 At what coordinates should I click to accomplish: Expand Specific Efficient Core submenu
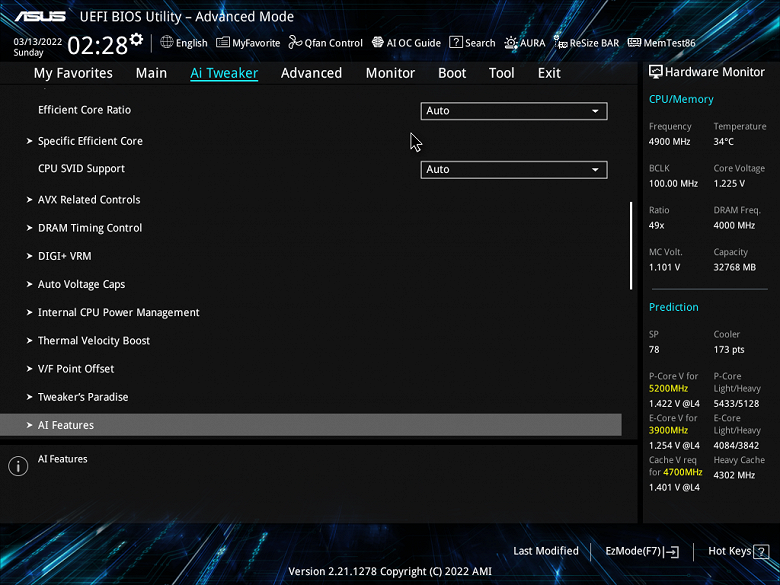pos(90,141)
